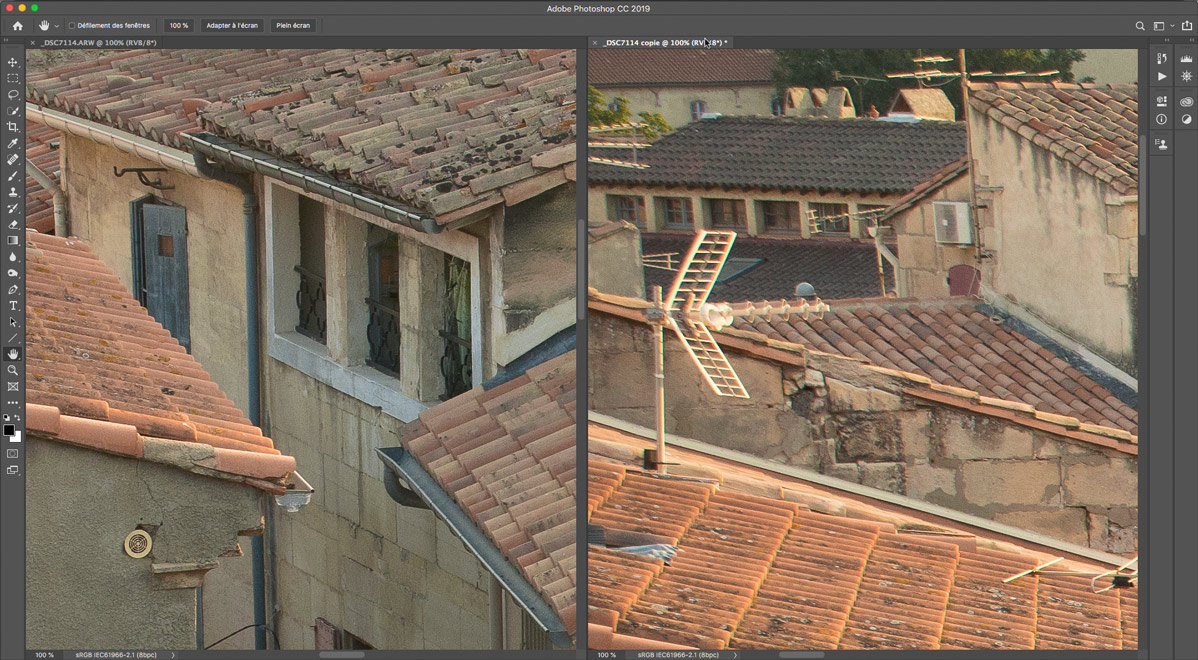Viewport: 1198px width, 660px height.
Task: Click 'Adapter à l'écran' button
Action: 232,25
